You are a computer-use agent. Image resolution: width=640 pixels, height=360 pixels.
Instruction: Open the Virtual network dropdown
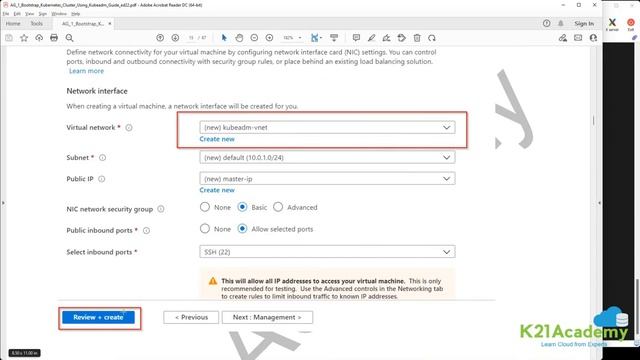327,127
